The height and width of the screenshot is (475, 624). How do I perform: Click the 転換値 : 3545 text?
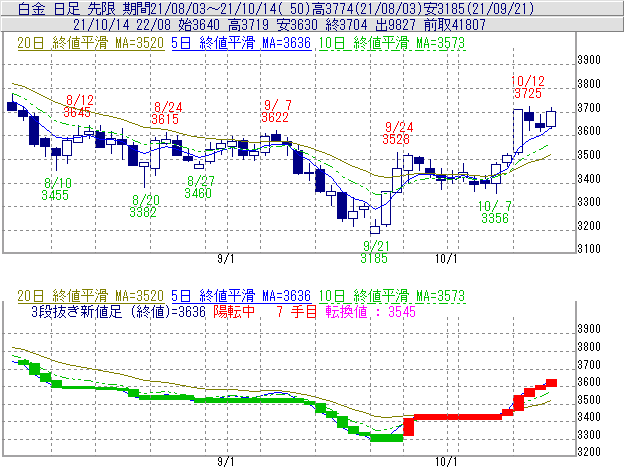pyautogui.click(x=370, y=312)
